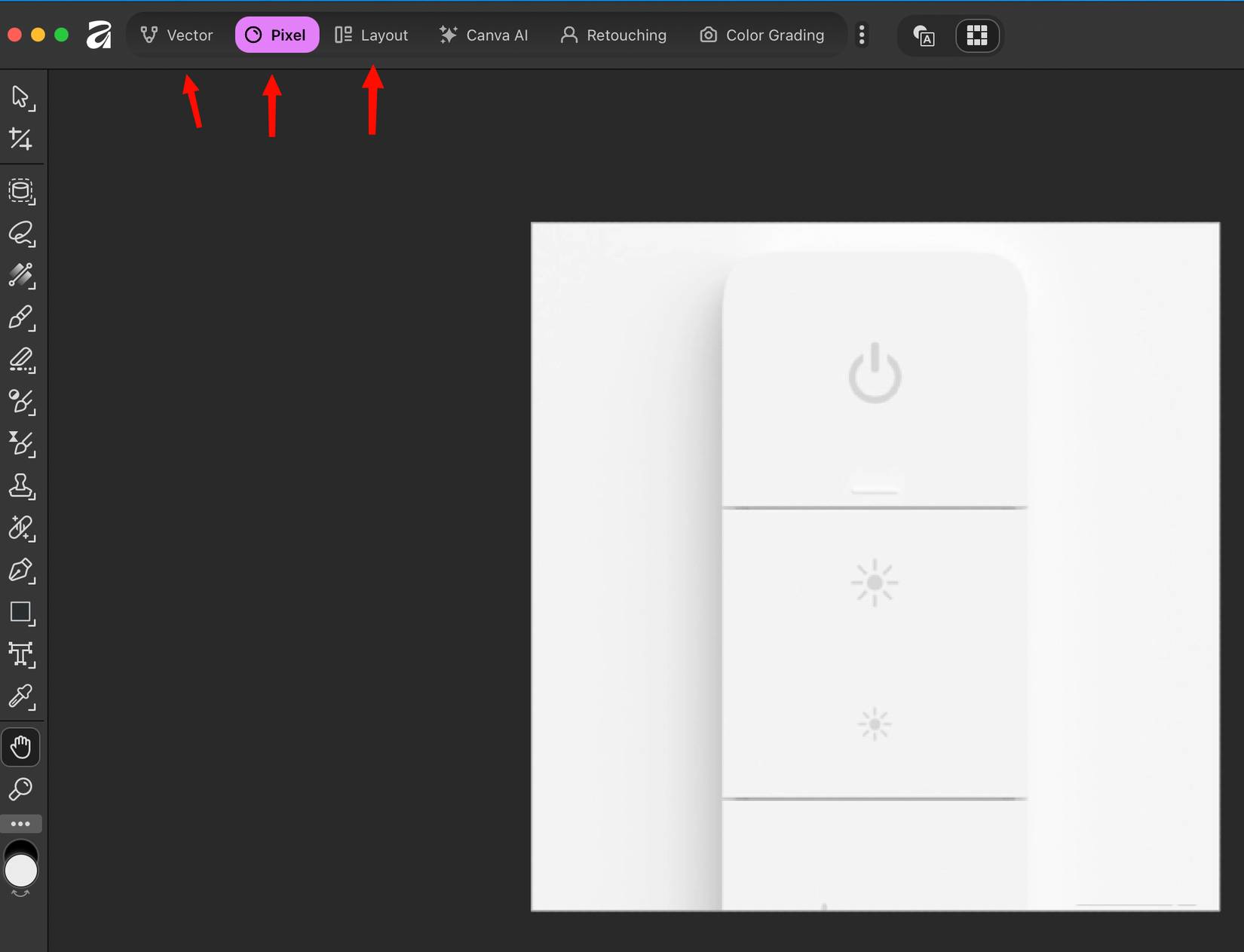The height and width of the screenshot is (952, 1244).
Task: Toggle the Pixel persona off
Action: pos(277,34)
